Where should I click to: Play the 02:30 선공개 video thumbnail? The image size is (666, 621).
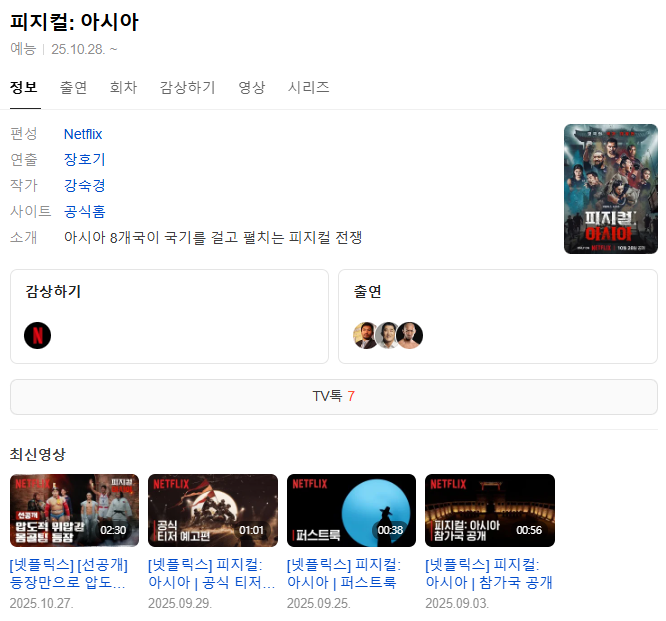click(x=74, y=510)
